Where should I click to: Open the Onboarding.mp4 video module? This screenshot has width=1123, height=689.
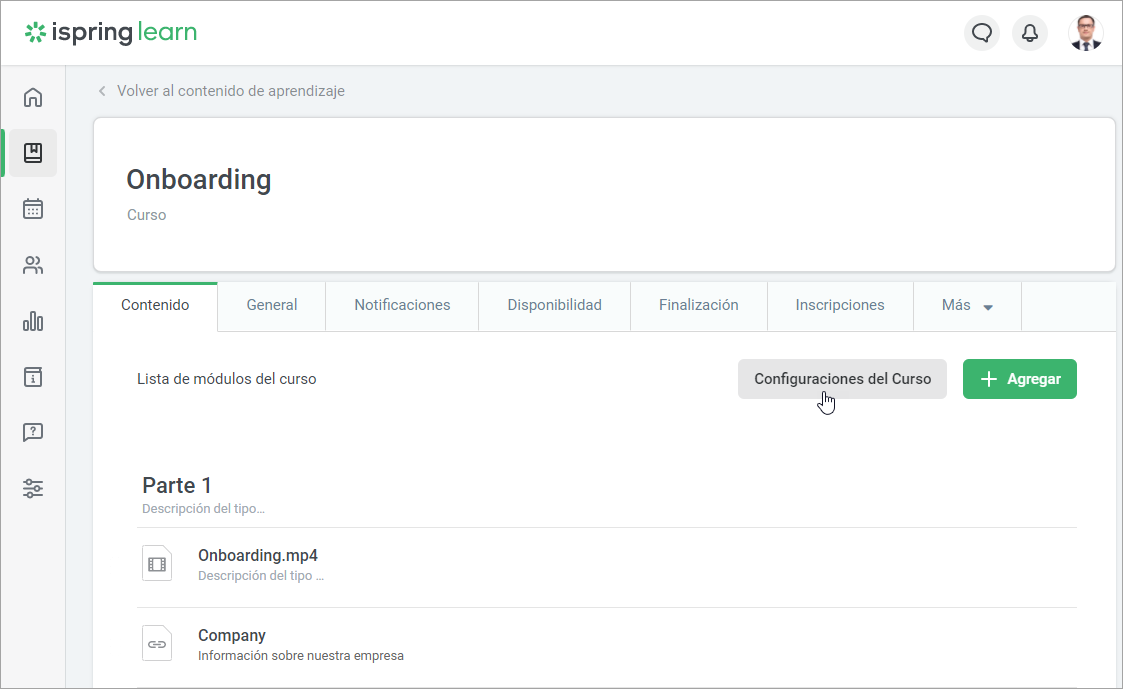258,556
